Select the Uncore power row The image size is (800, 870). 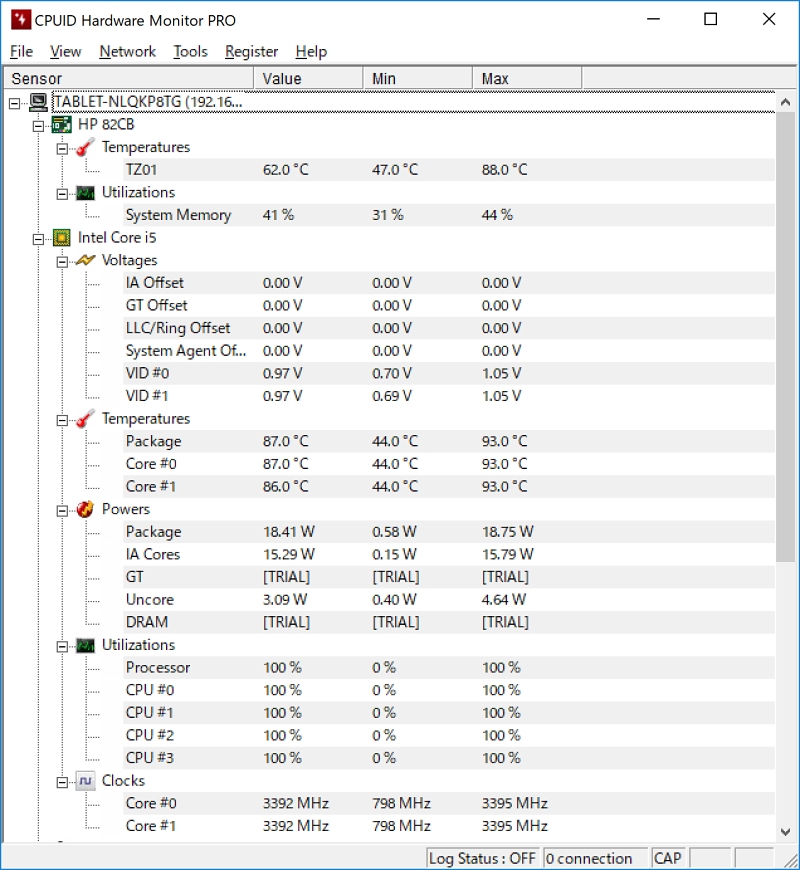(x=449, y=600)
